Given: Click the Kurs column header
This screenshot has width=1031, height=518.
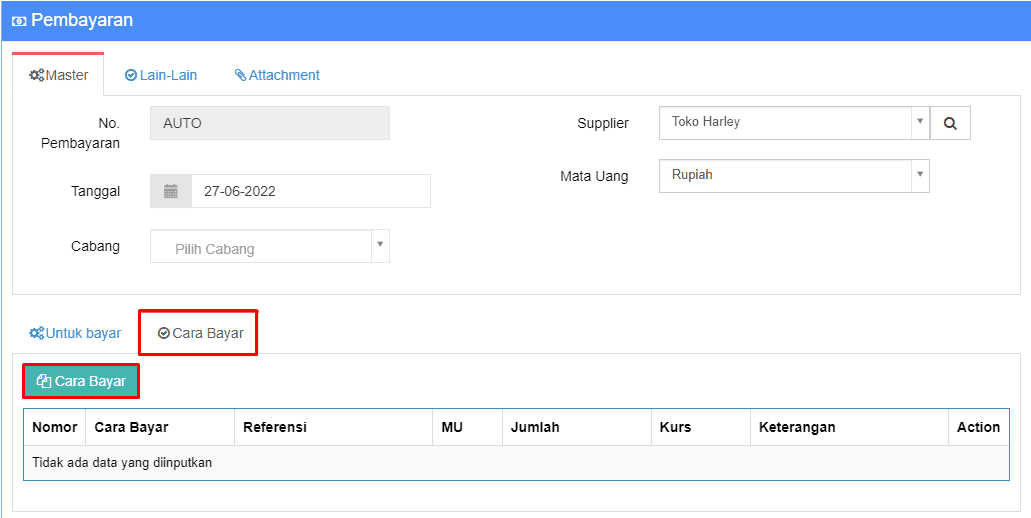Looking at the screenshot, I should point(675,427).
